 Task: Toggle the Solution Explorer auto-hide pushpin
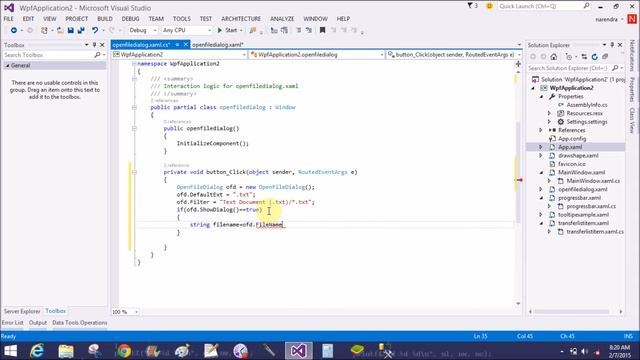pos(612,45)
